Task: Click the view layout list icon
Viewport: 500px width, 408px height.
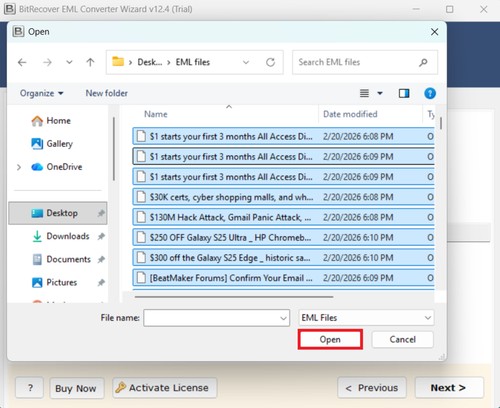Action: click(364, 93)
